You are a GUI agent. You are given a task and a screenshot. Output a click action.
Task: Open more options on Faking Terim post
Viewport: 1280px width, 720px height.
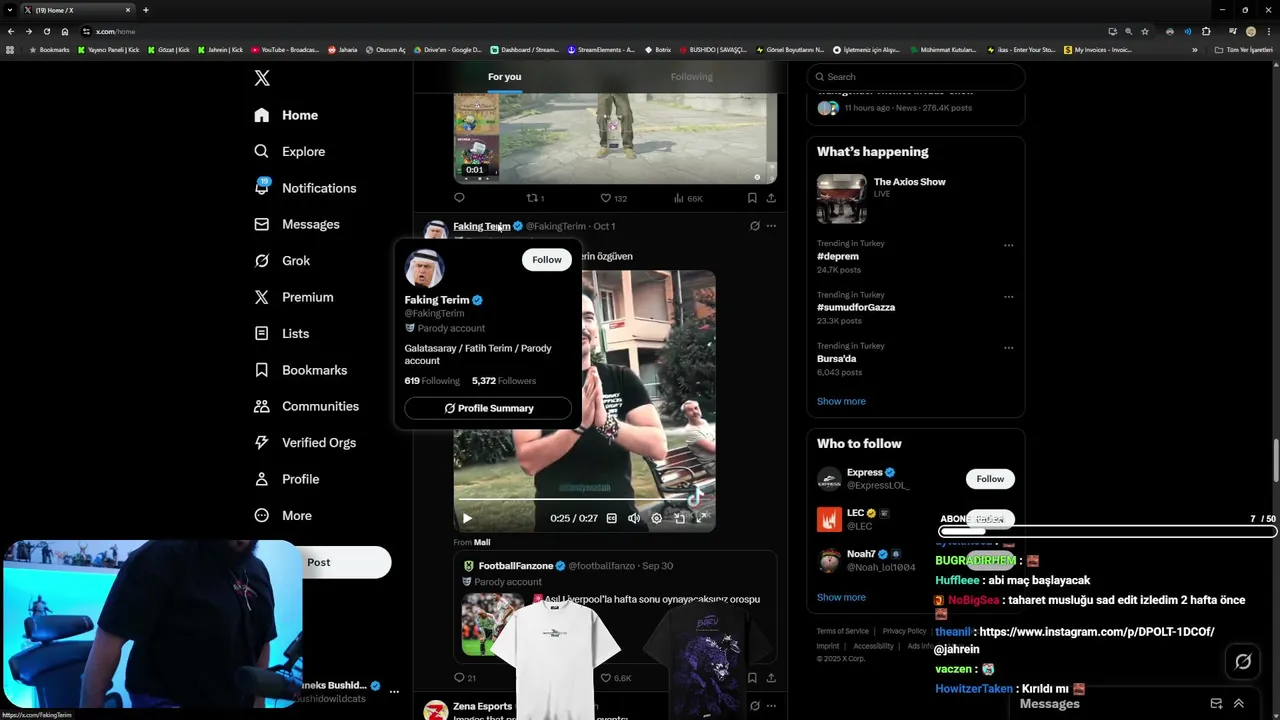point(771,226)
